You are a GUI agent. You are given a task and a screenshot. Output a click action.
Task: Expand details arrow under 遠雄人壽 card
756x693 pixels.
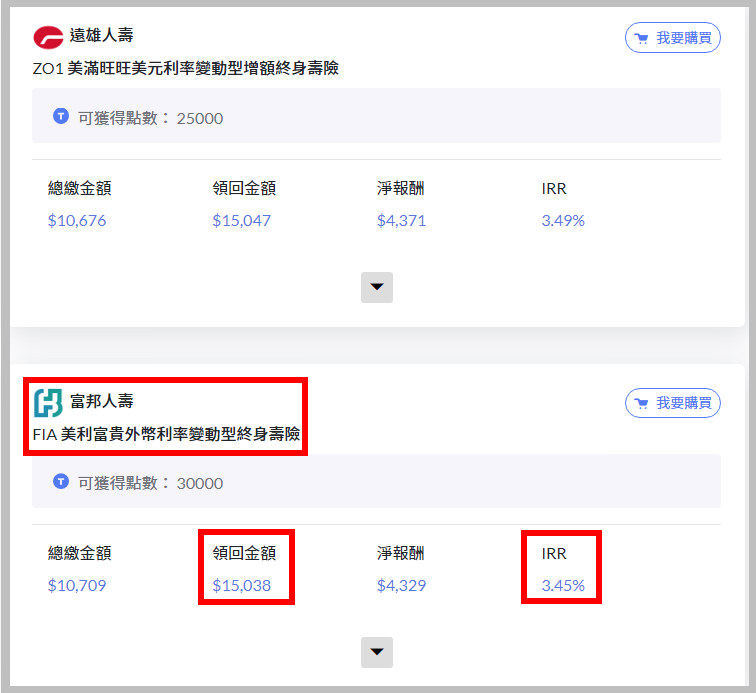[x=377, y=287]
